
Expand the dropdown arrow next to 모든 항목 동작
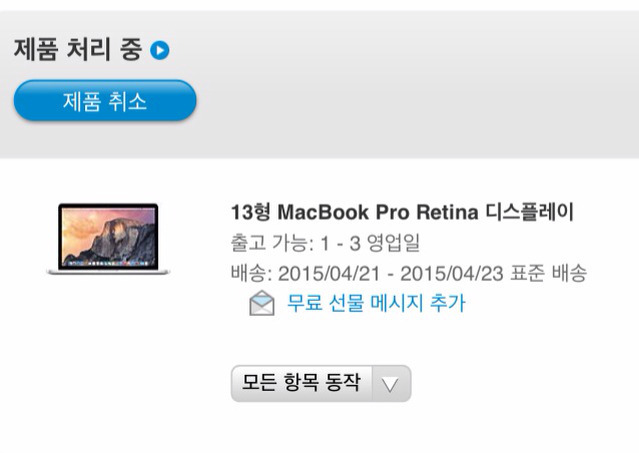[390, 384]
